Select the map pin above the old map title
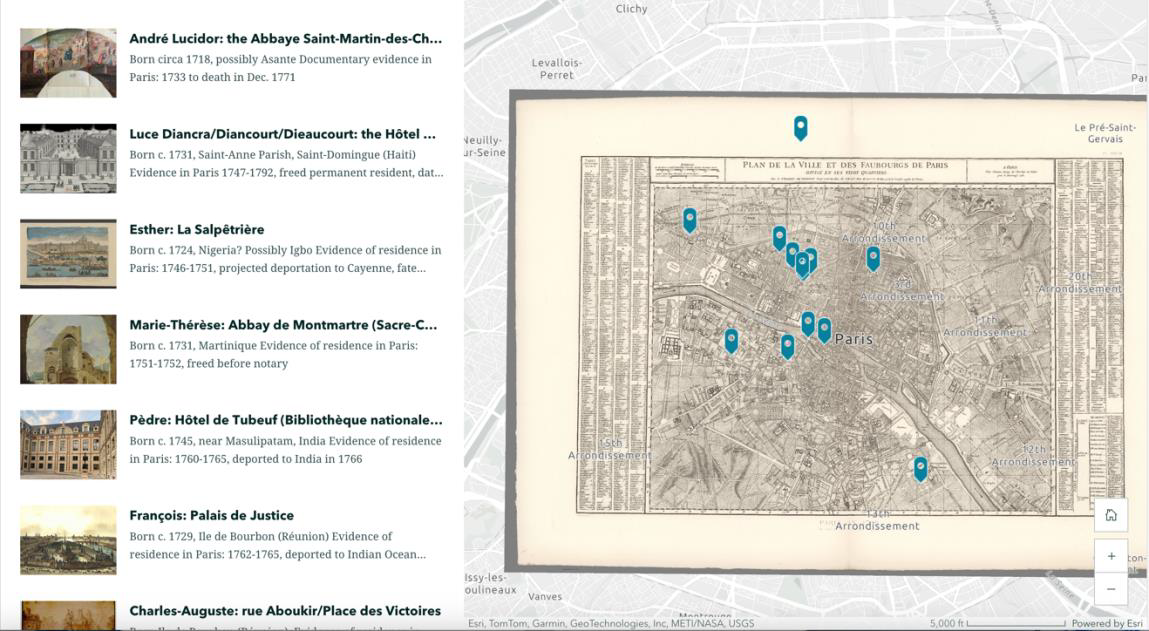This screenshot has height=631, width=1149. [x=801, y=128]
